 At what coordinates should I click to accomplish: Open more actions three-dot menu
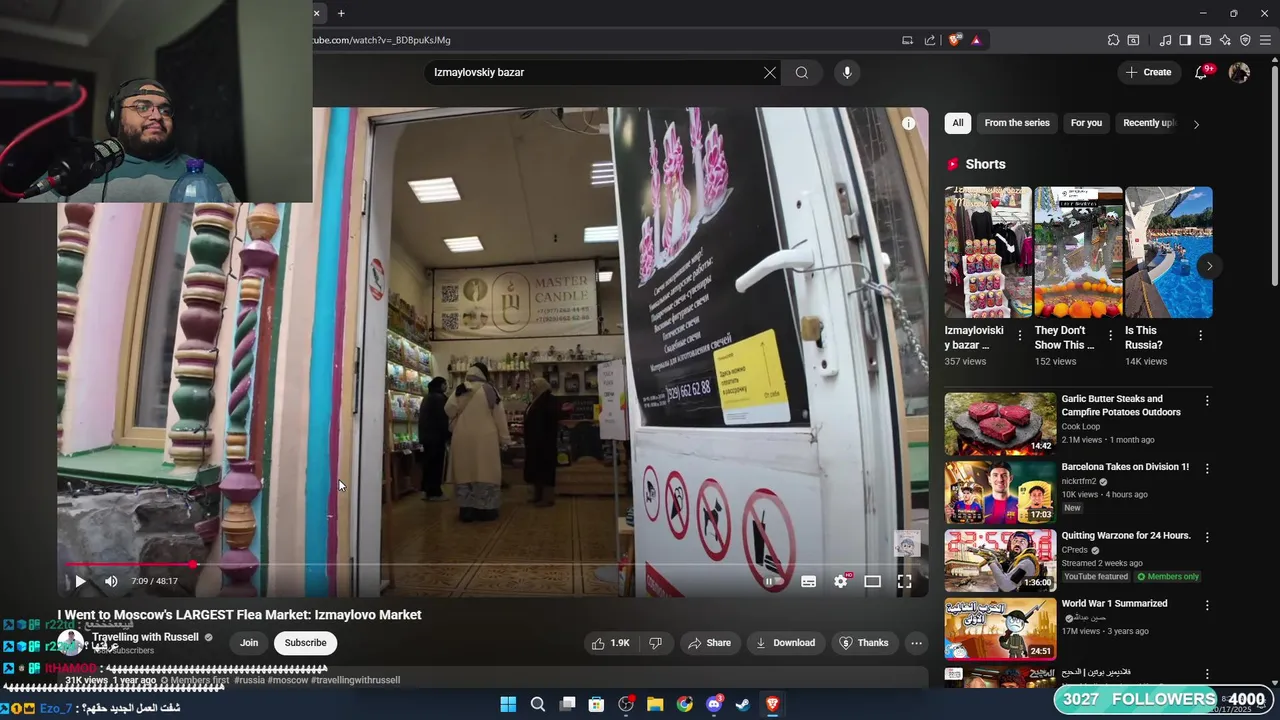pos(916,643)
